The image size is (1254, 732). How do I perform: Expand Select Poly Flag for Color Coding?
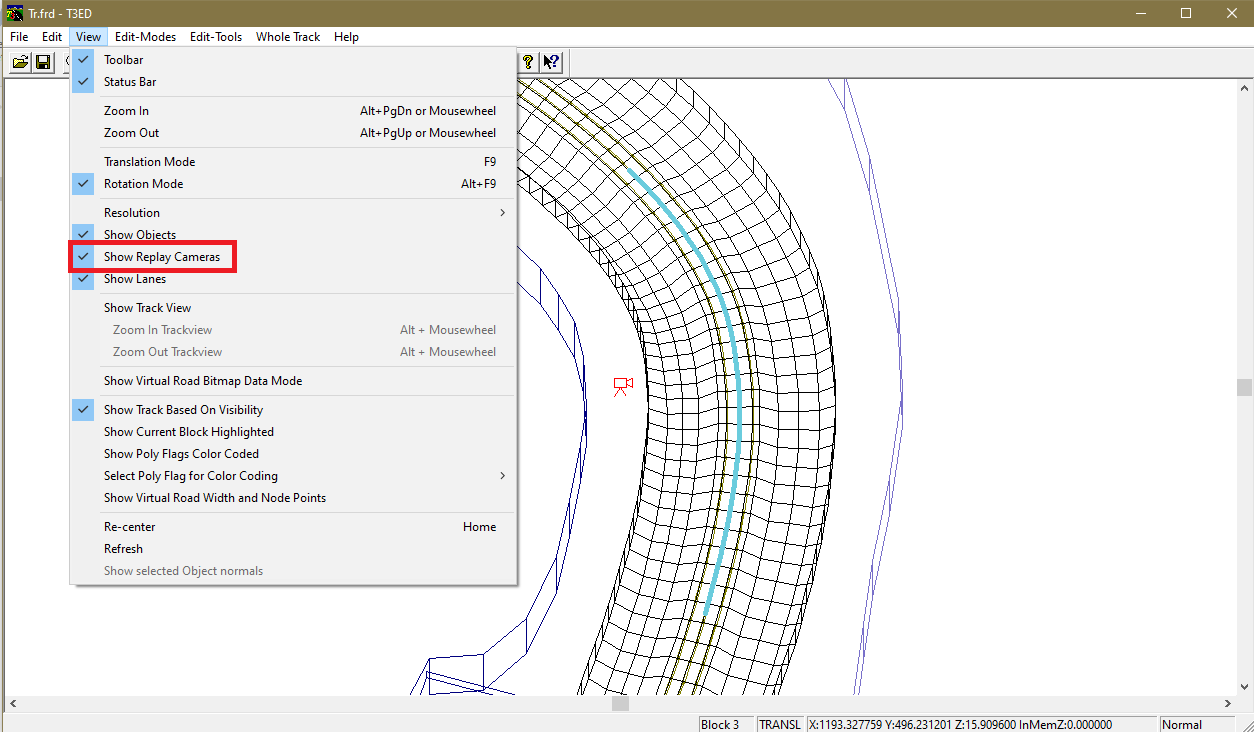coord(293,476)
